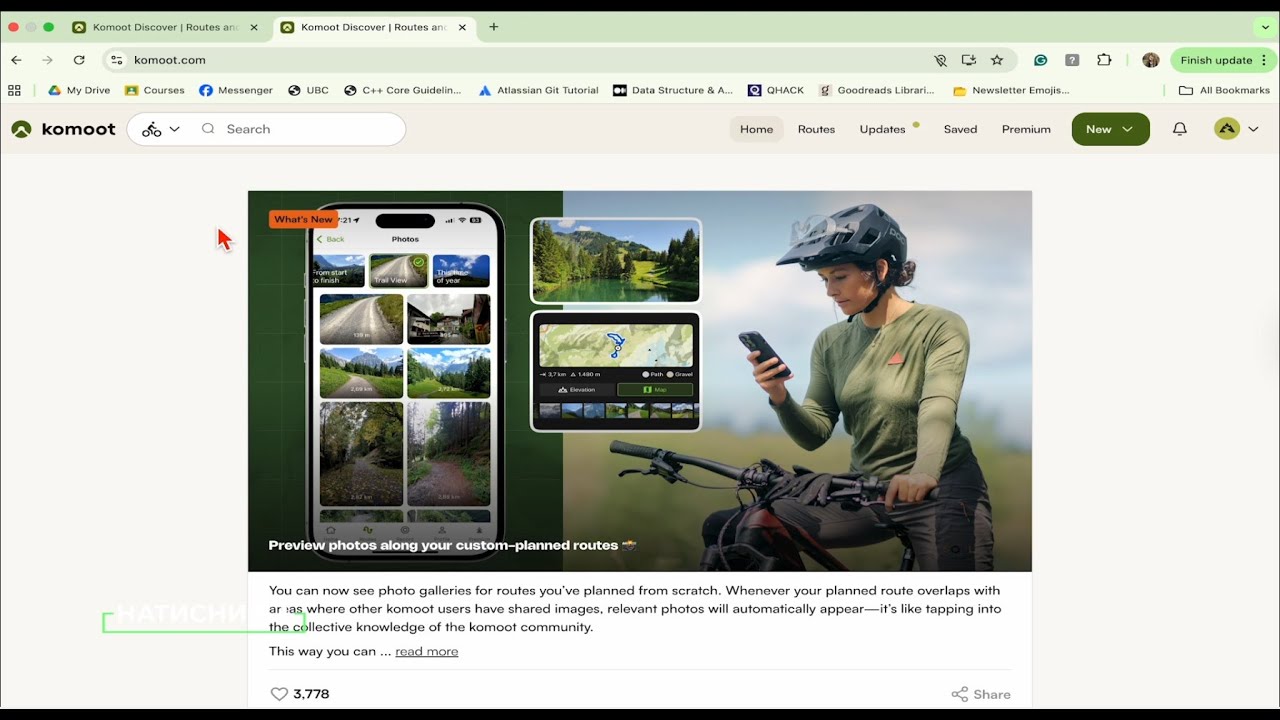
Task: Open the Saved tab
Action: 960,129
